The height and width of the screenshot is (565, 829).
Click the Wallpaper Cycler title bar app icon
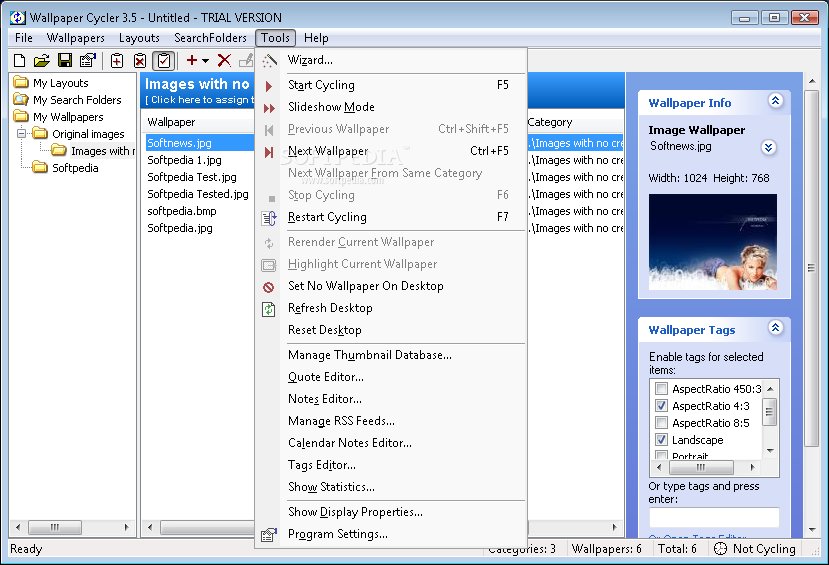click(17, 17)
